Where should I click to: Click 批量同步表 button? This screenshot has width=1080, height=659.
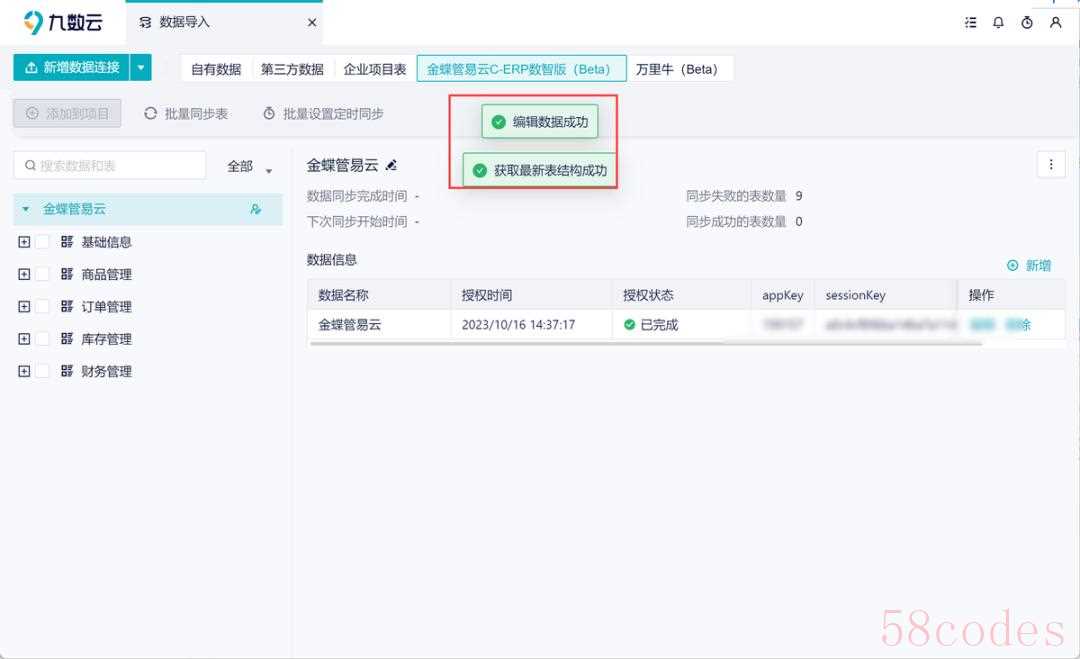click(x=186, y=114)
